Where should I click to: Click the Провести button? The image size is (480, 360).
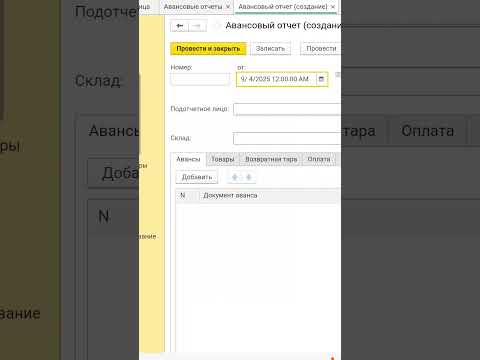[x=321, y=49]
